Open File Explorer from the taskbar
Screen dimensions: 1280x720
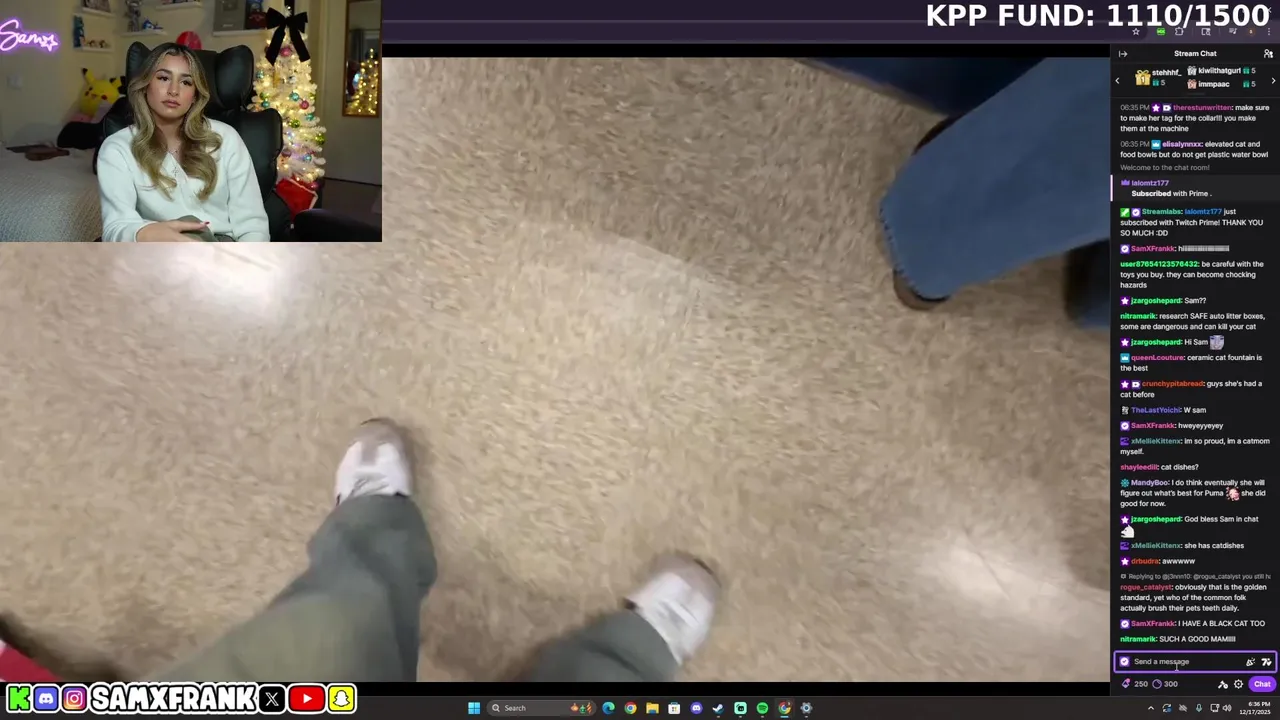click(x=652, y=708)
